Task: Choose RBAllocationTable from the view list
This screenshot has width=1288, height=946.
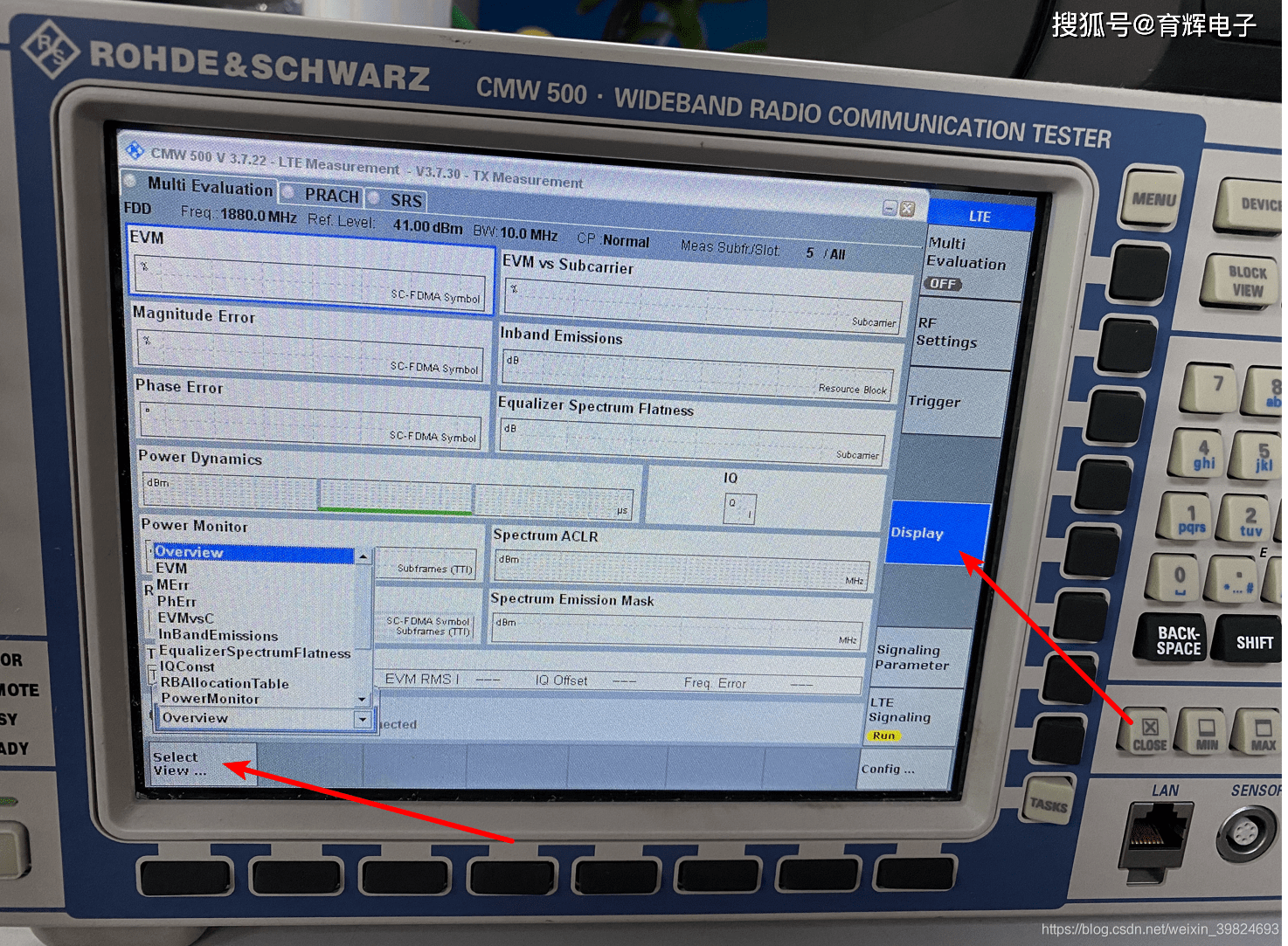Action: (224, 683)
